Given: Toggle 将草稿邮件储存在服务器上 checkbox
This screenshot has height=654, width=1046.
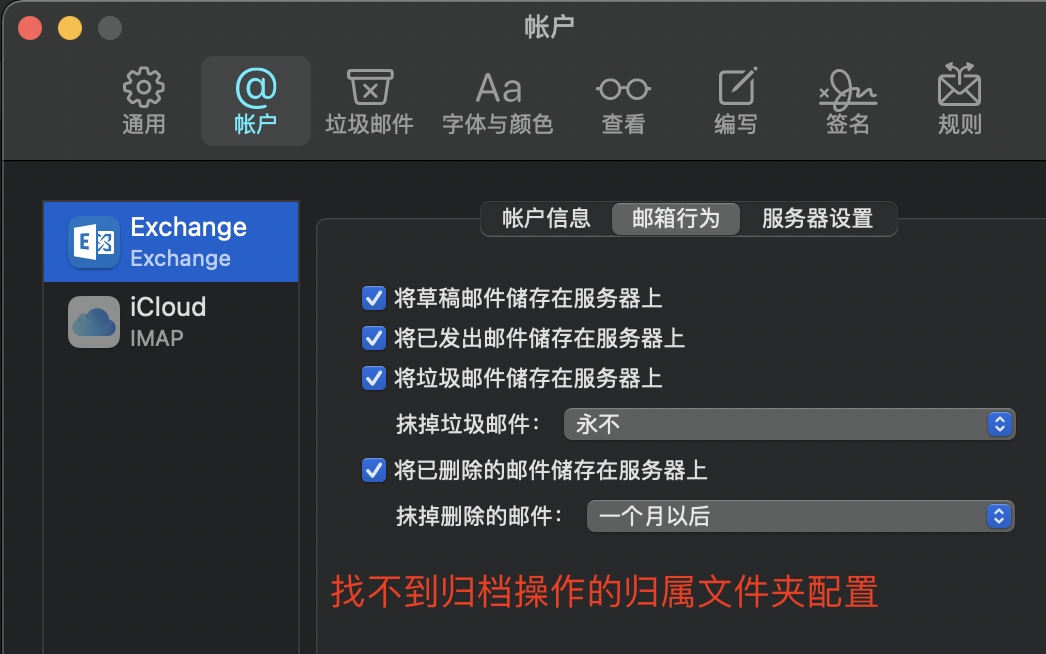Looking at the screenshot, I should (x=374, y=298).
